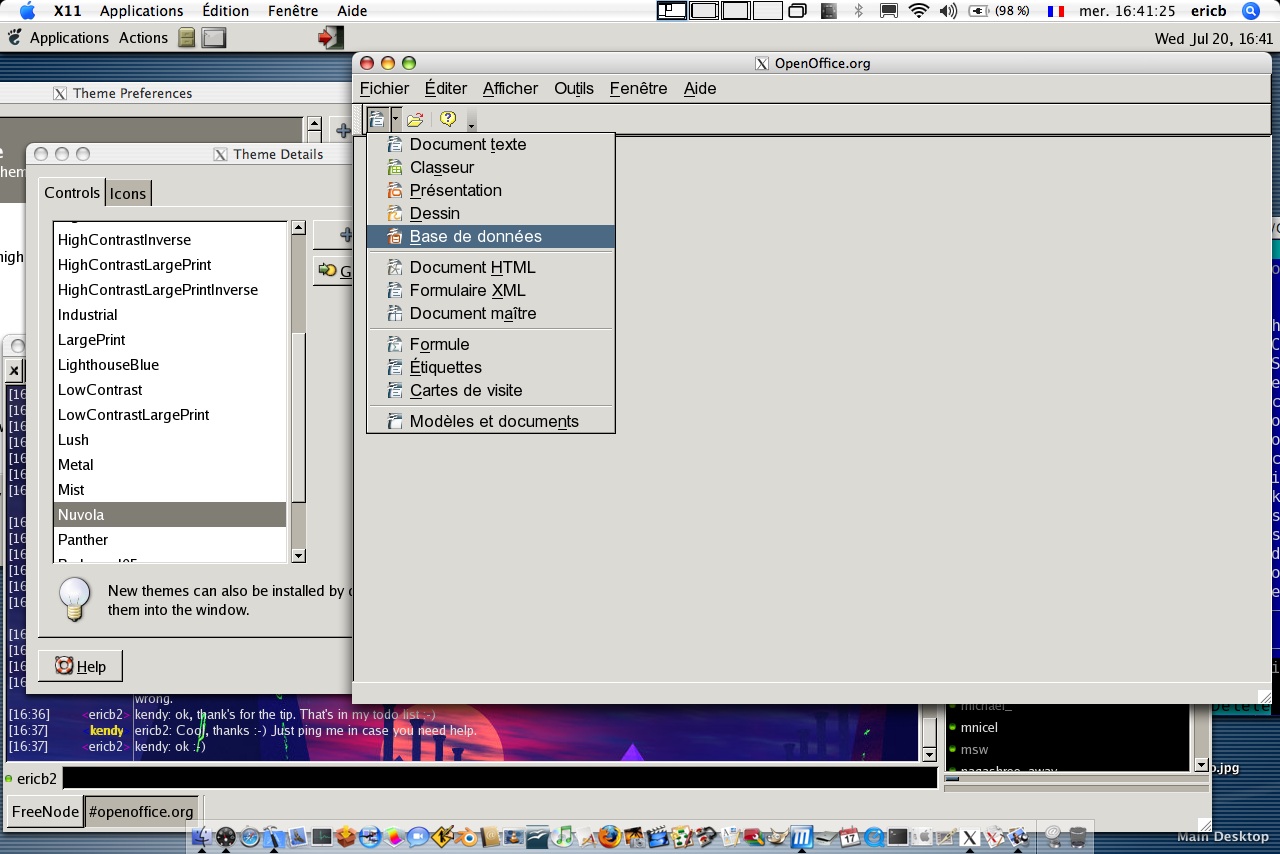The image size is (1280, 854).
Task: Expand the New document dropdown arrow
Action: click(x=395, y=119)
